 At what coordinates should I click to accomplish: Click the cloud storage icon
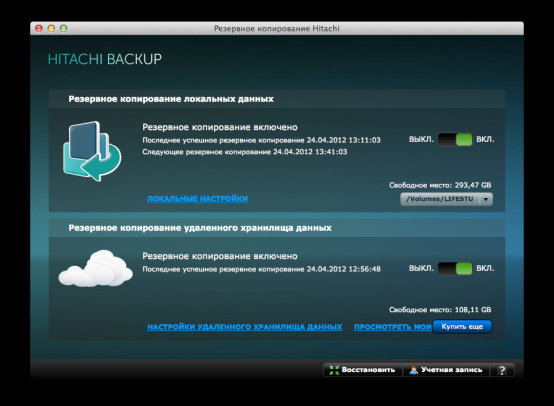click(95, 269)
